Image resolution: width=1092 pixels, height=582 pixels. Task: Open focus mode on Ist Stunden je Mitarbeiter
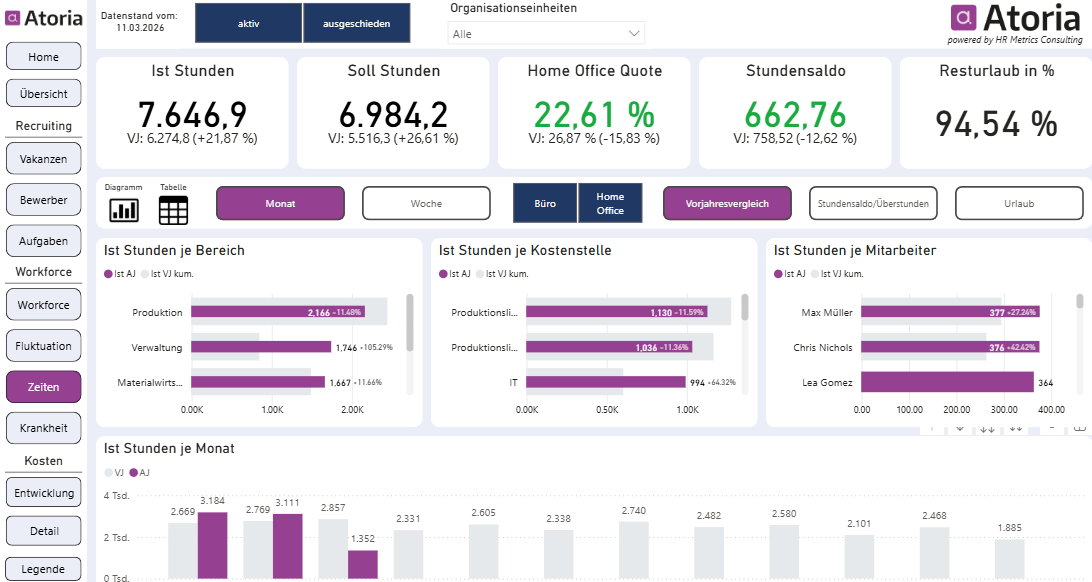[x=1080, y=430]
